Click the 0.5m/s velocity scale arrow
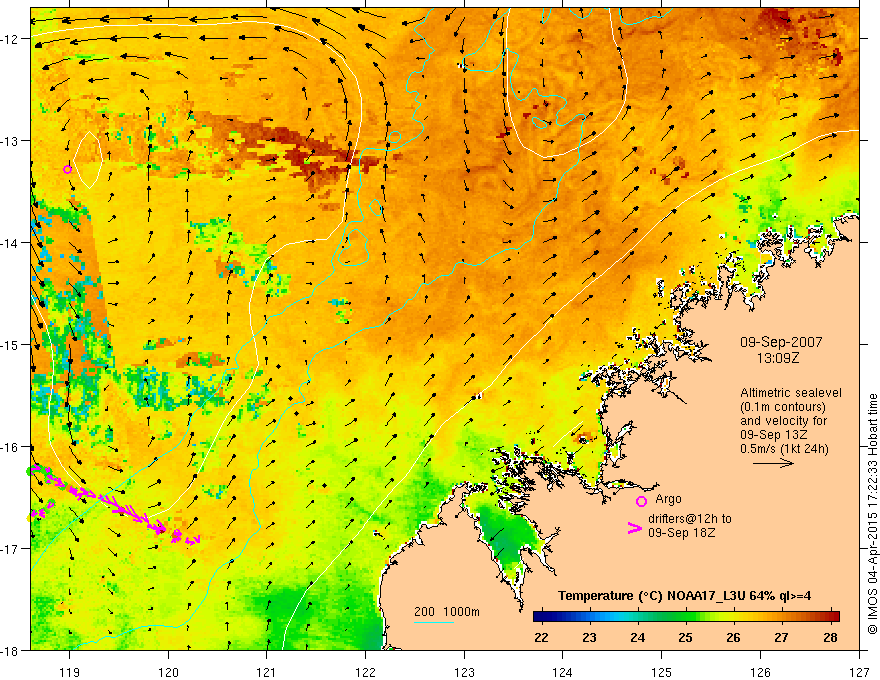880x680 pixels. tap(773, 463)
